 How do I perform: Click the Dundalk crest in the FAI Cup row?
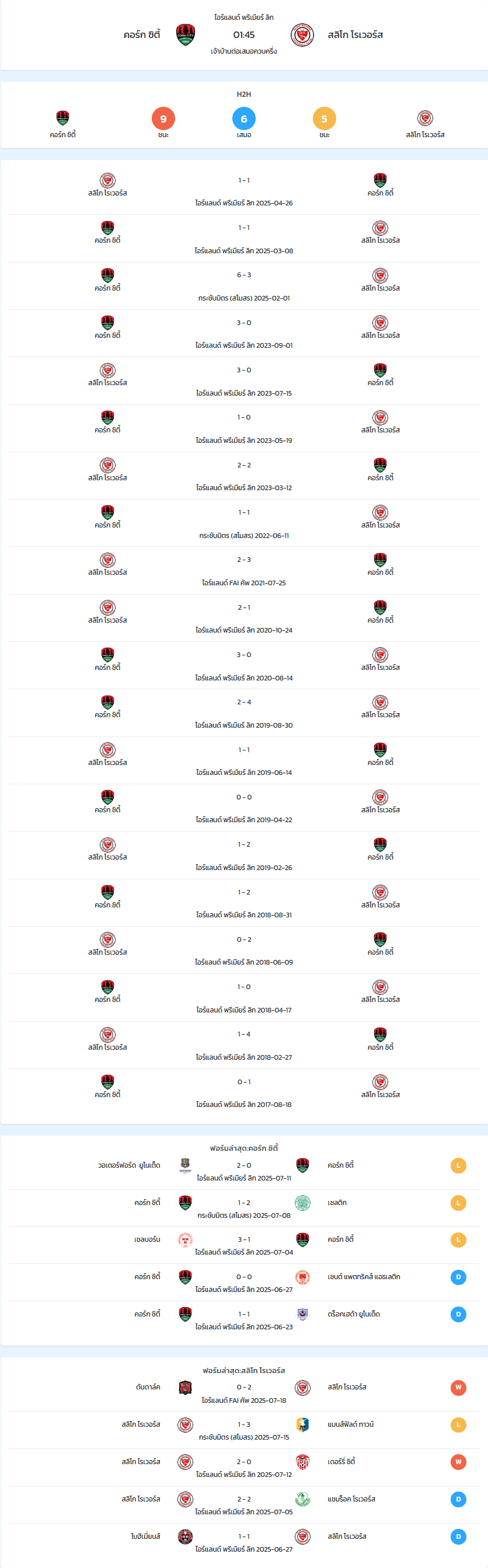185,1387
